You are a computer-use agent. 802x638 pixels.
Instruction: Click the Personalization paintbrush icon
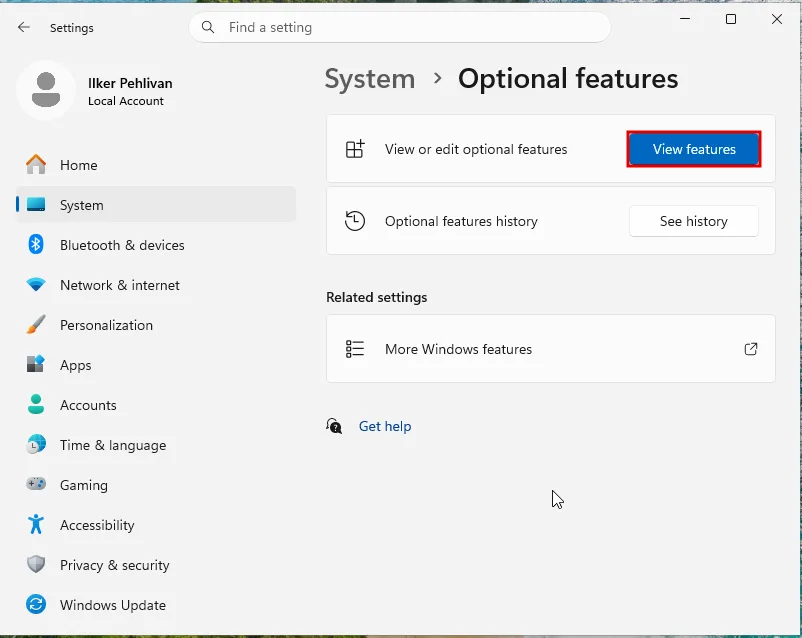pyautogui.click(x=36, y=324)
